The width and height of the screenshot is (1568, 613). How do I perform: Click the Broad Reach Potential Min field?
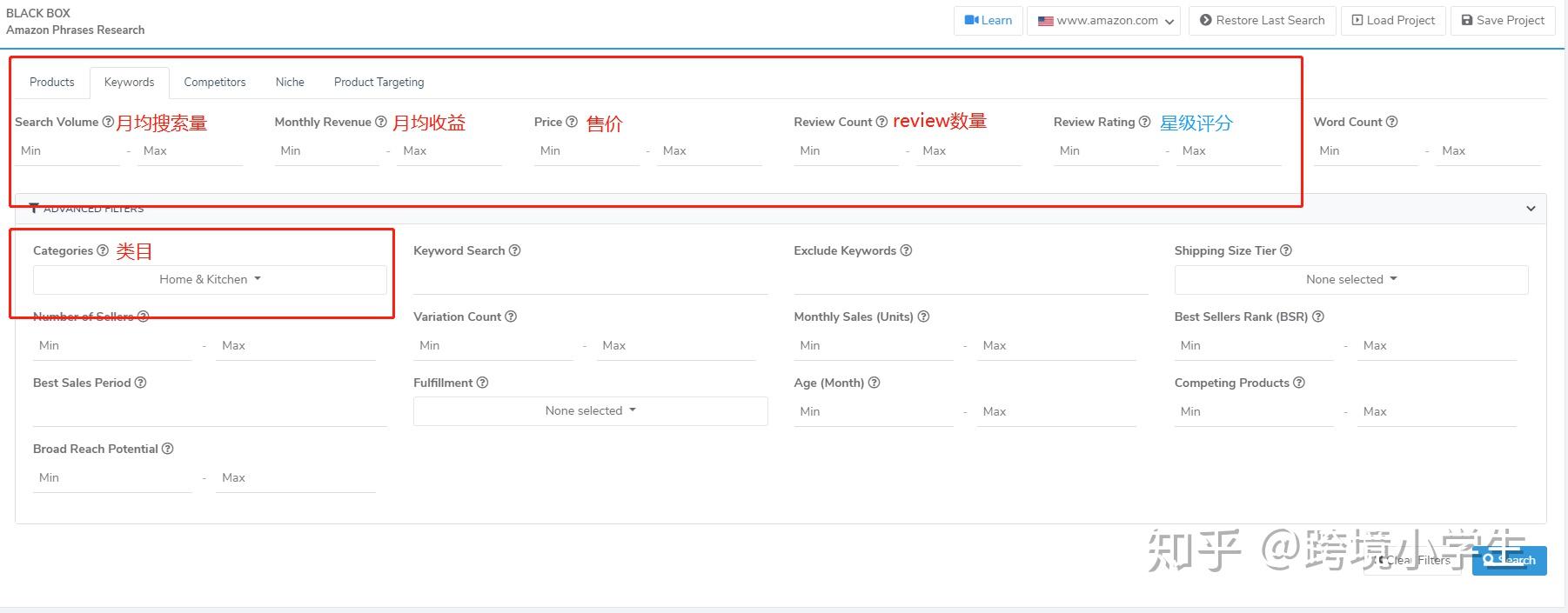point(112,478)
